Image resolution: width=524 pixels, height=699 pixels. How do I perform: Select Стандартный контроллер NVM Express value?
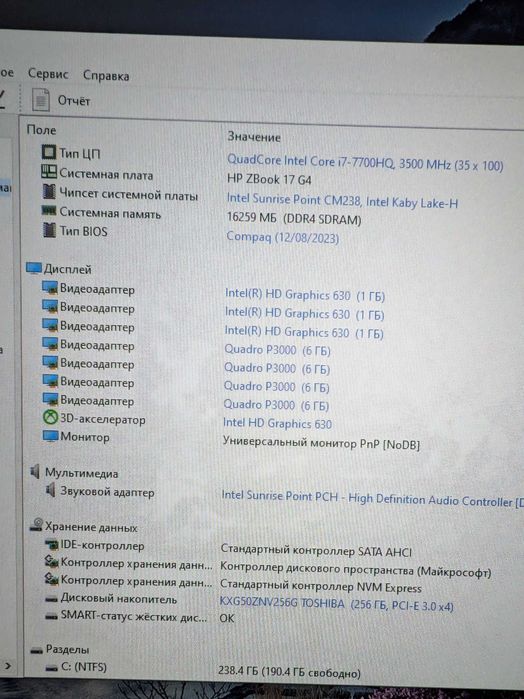click(x=321, y=586)
